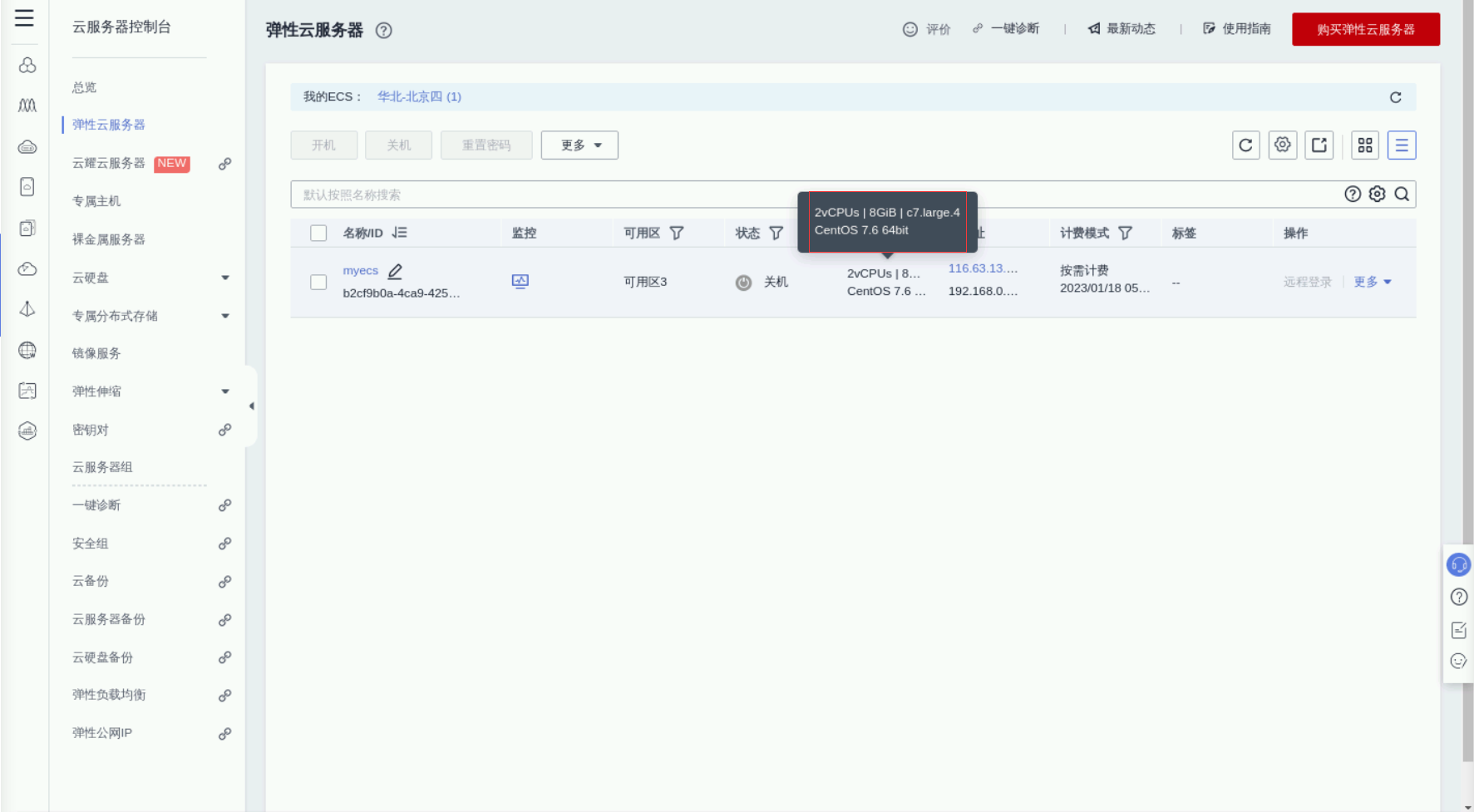Click the three-circles icon in the left rail

point(27,65)
